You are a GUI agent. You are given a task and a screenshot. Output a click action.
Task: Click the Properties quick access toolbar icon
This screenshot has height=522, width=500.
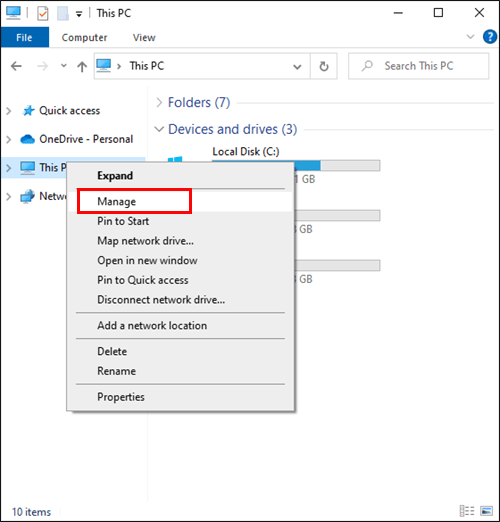point(43,13)
